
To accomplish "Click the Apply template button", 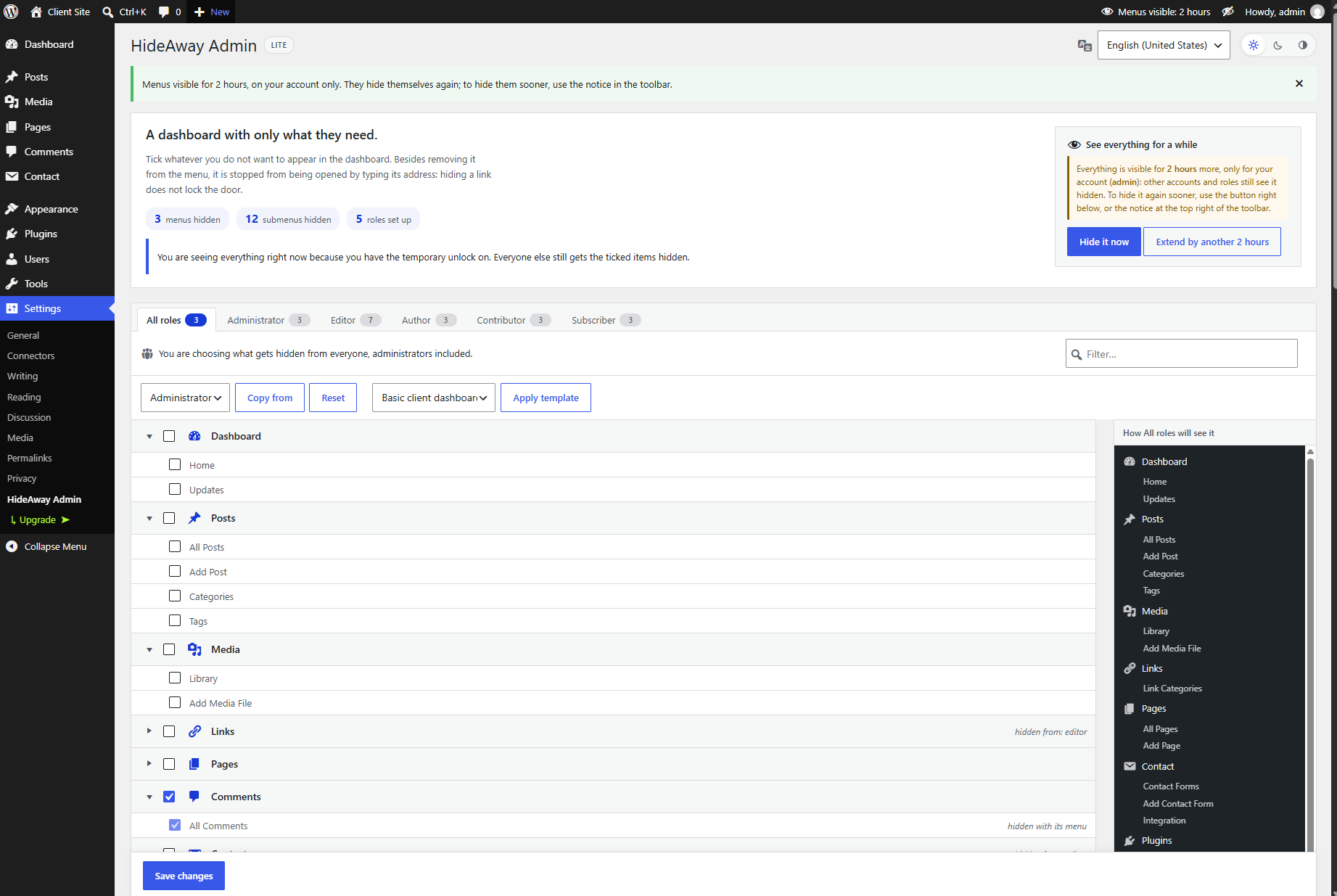I will pyautogui.click(x=546, y=398).
